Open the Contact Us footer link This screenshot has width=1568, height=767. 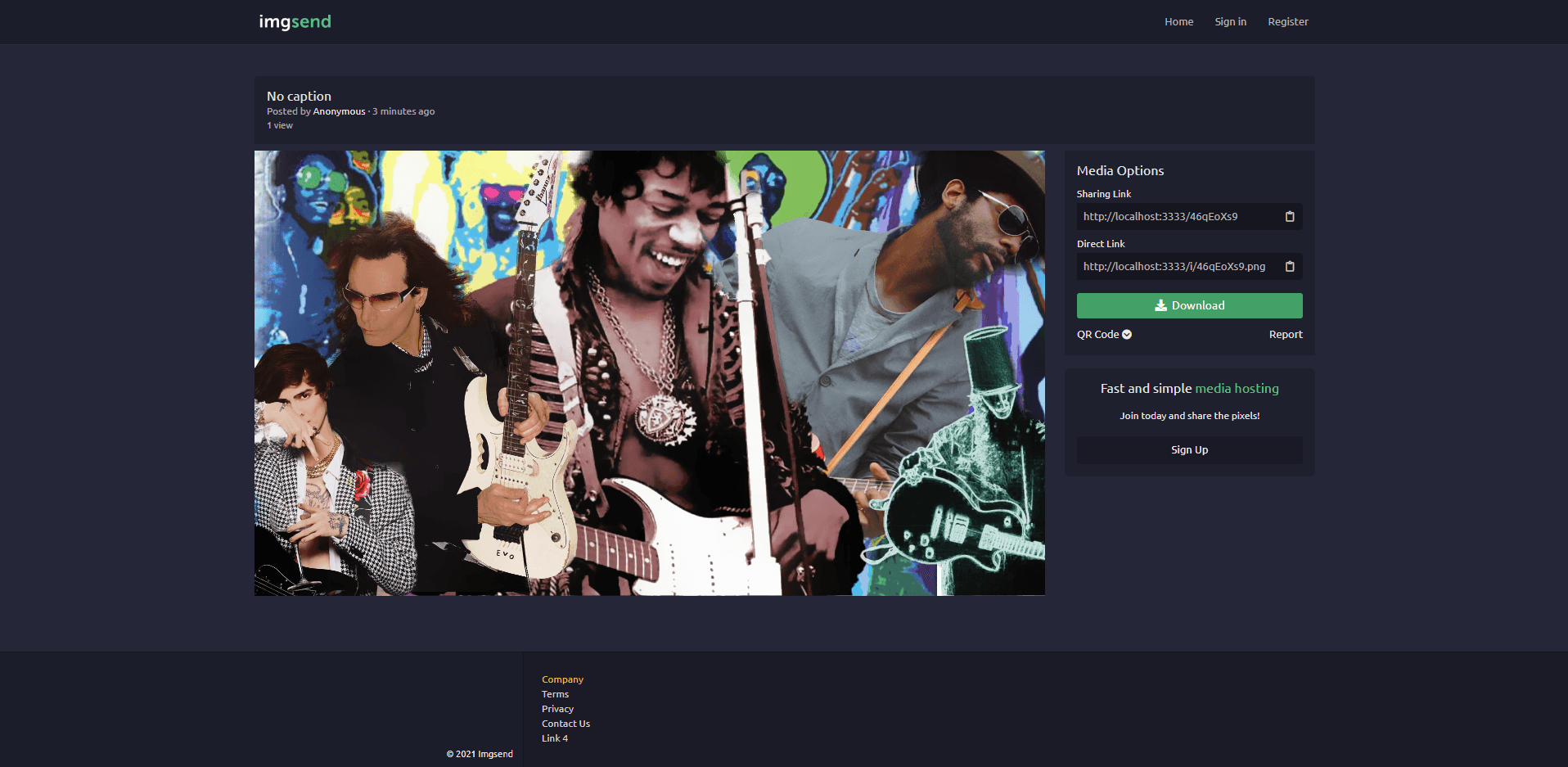(565, 724)
